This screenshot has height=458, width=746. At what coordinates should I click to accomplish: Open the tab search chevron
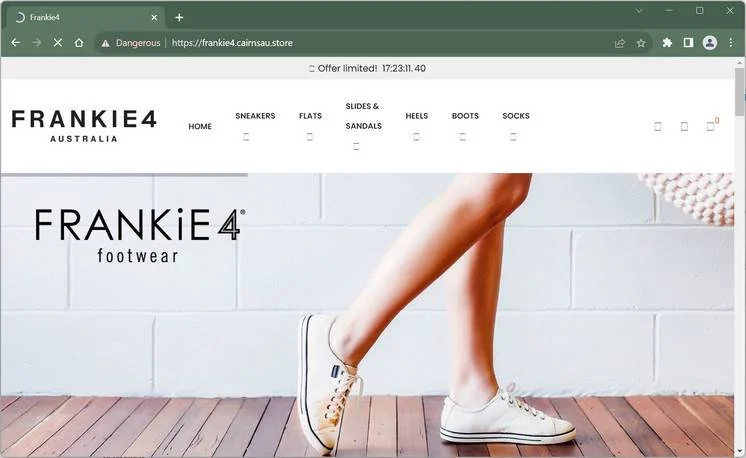[x=639, y=10]
